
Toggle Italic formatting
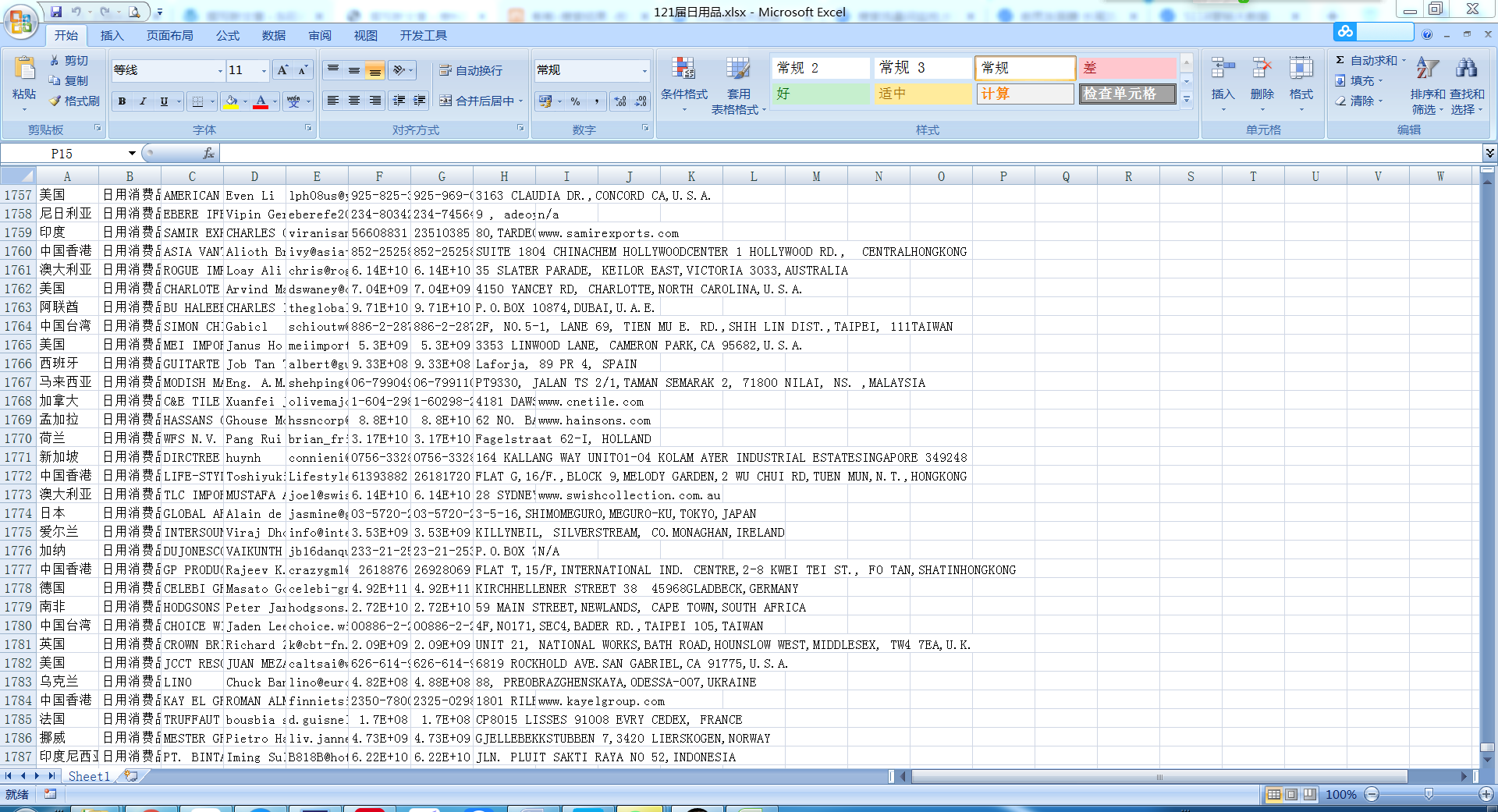point(143,101)
